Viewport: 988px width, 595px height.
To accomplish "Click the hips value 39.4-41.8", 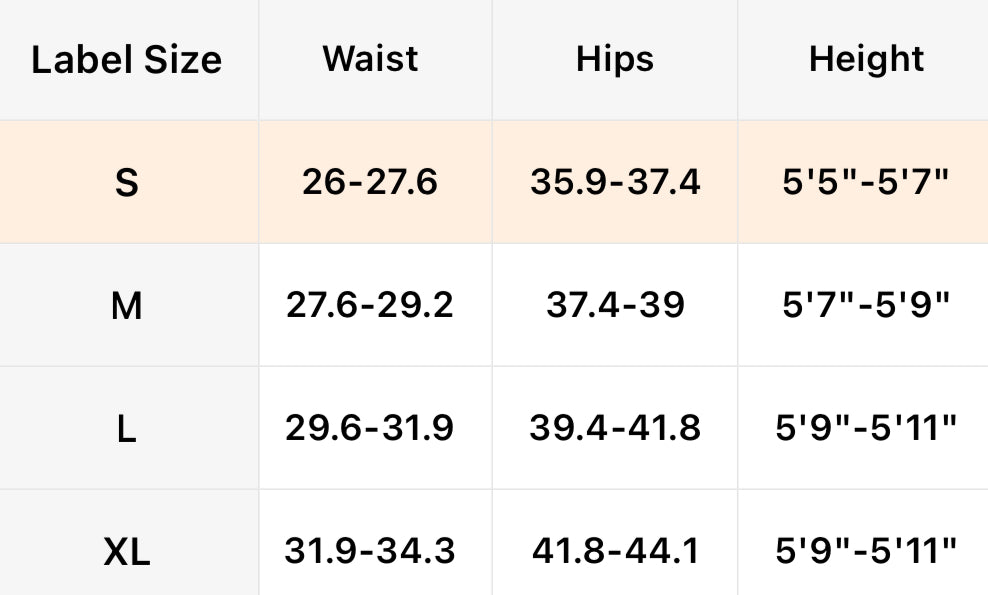I will (615, 428).
